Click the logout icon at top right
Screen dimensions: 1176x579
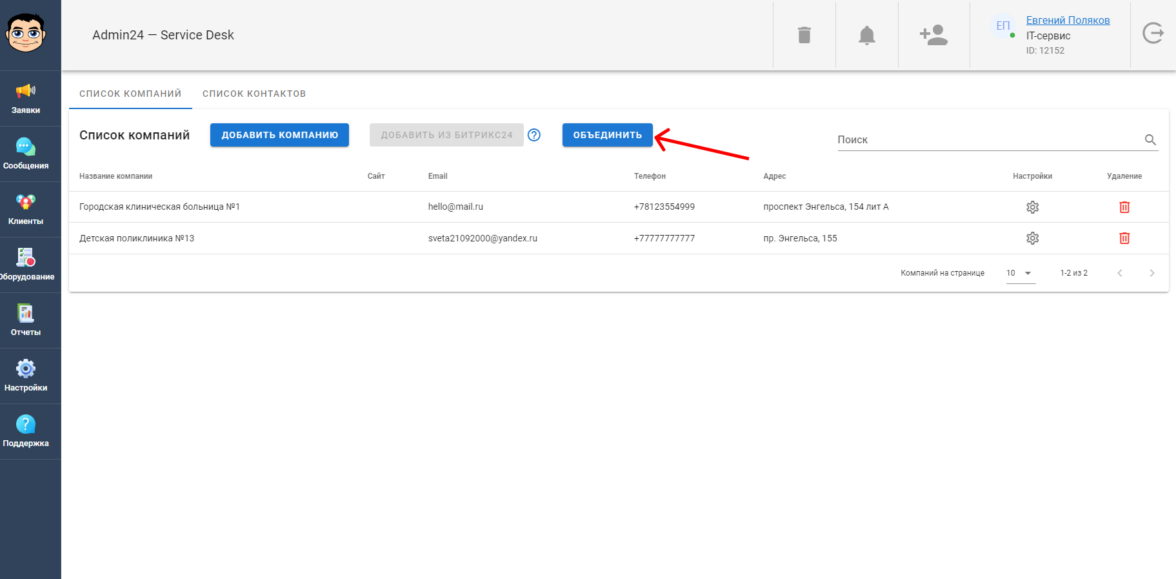[1153, 34]
